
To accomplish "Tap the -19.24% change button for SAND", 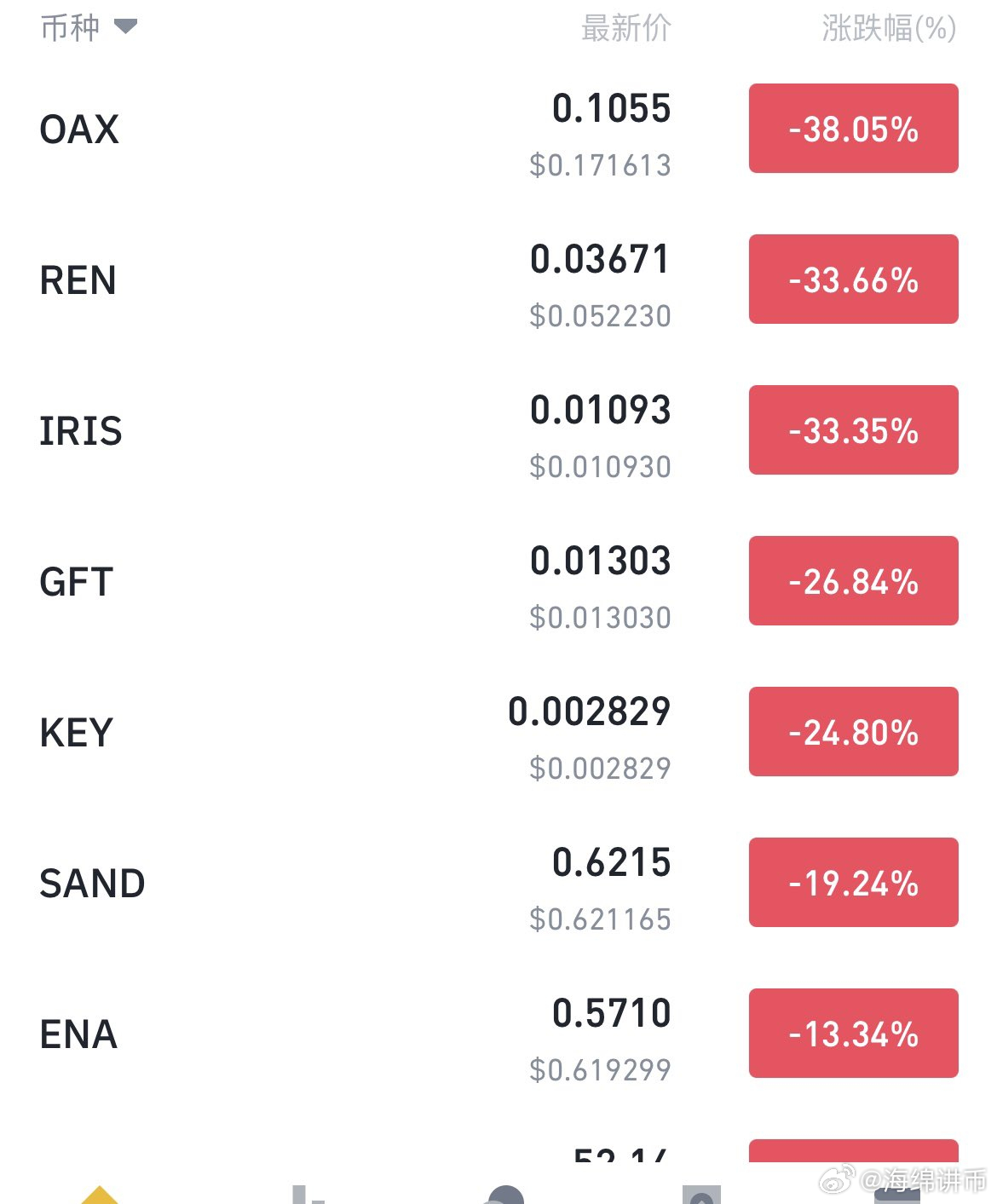I will tap(854, 883).
